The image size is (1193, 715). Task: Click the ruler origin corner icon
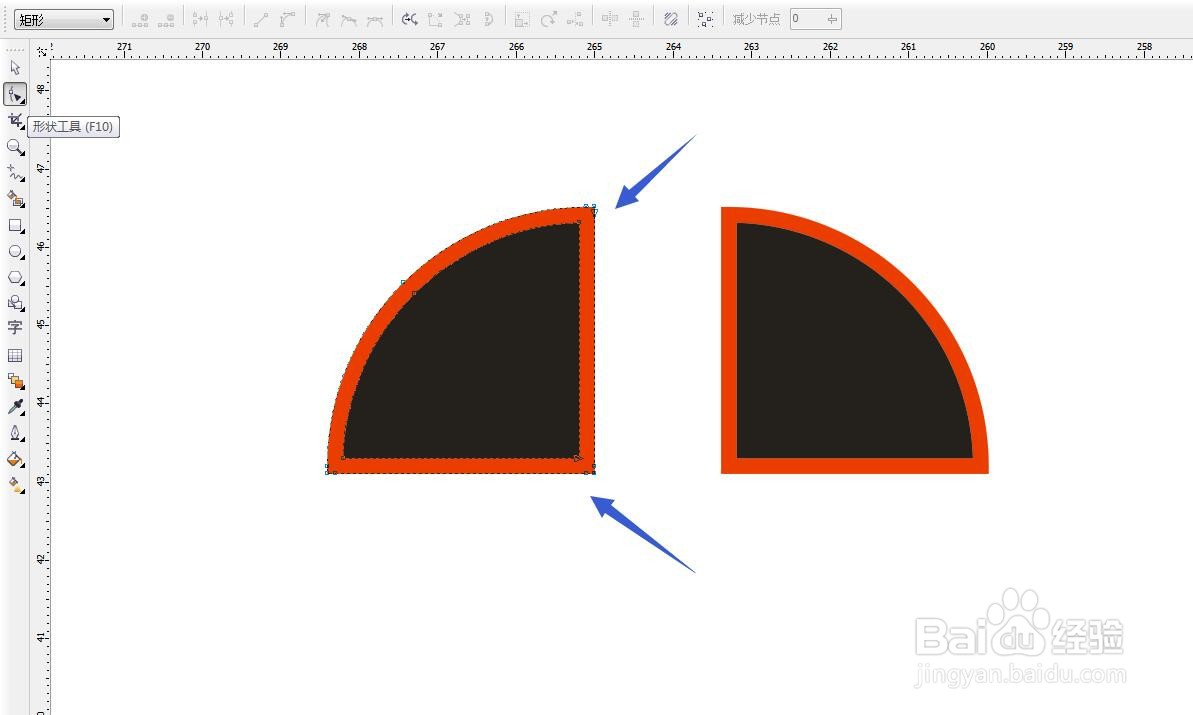point(41,50)
